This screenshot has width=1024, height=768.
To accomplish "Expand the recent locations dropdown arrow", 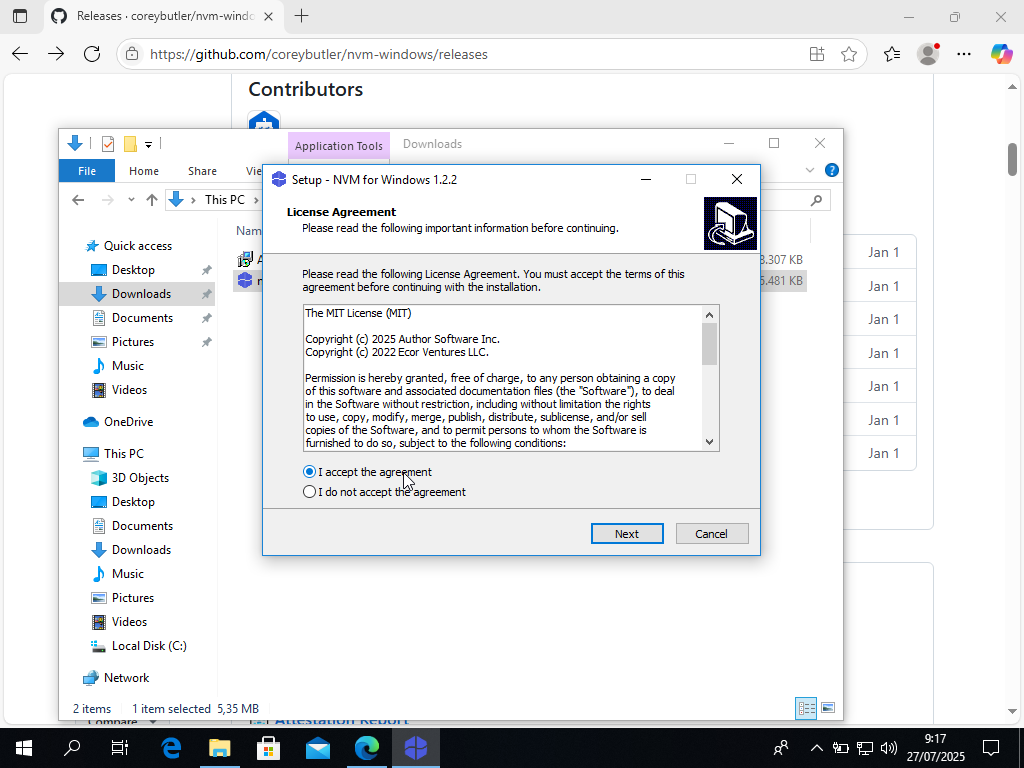I will tap(131, 200).
